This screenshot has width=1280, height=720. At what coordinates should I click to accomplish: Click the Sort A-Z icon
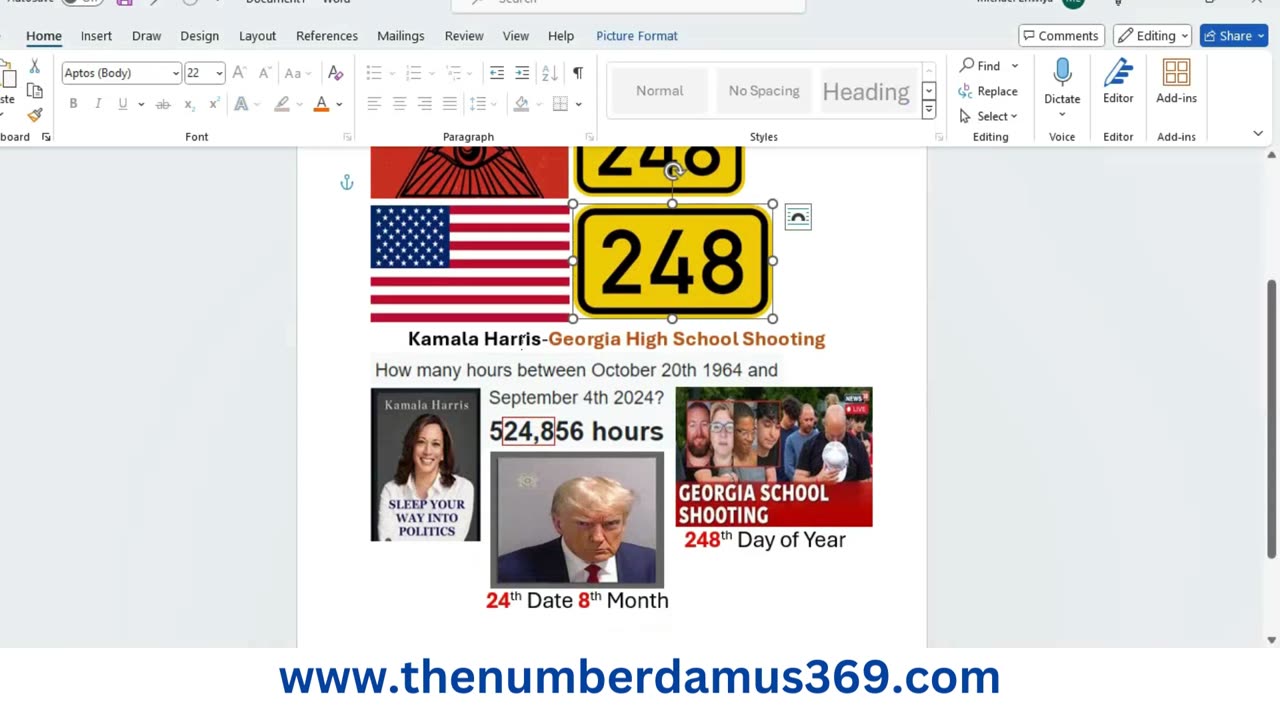(x=549, y=73)
